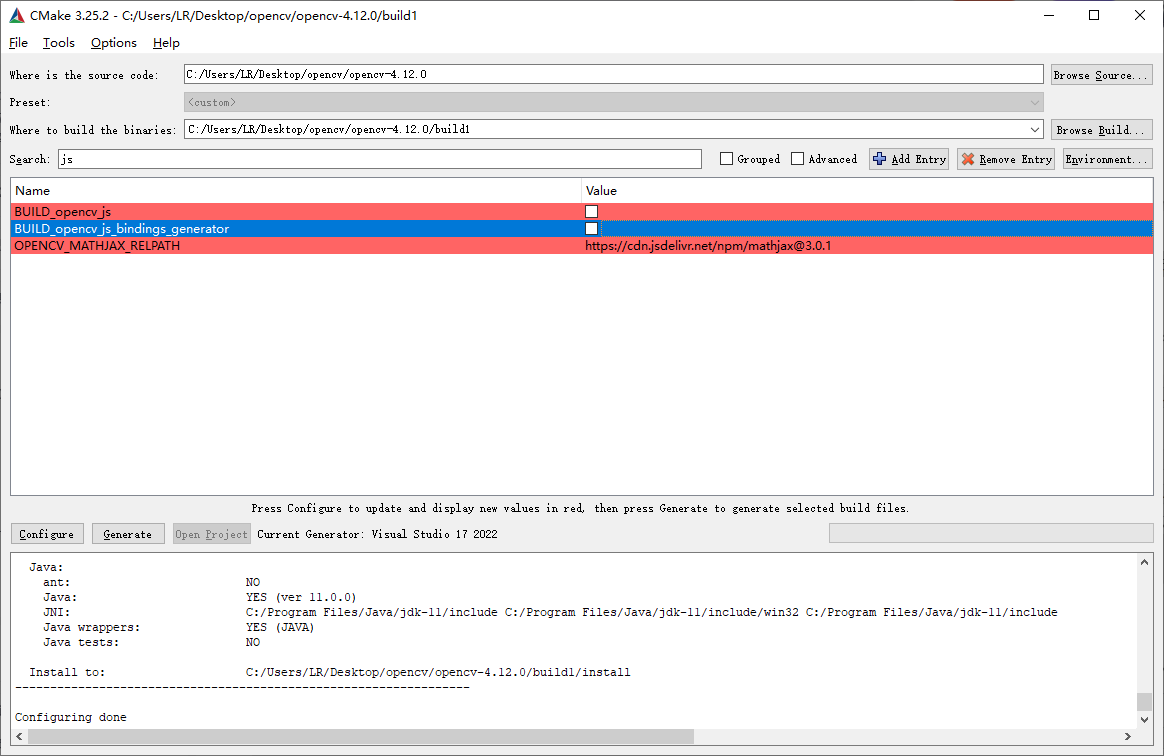Open the Preset dropdown
The width and height of the screenshot is (1164, 756).
click(614, 102)
